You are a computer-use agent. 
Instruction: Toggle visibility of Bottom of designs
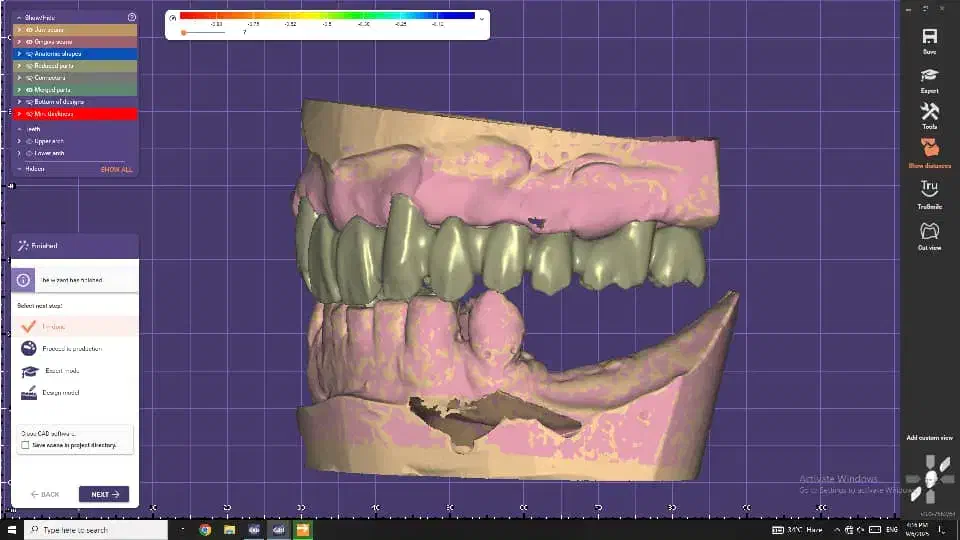click(x=29, y=102)
